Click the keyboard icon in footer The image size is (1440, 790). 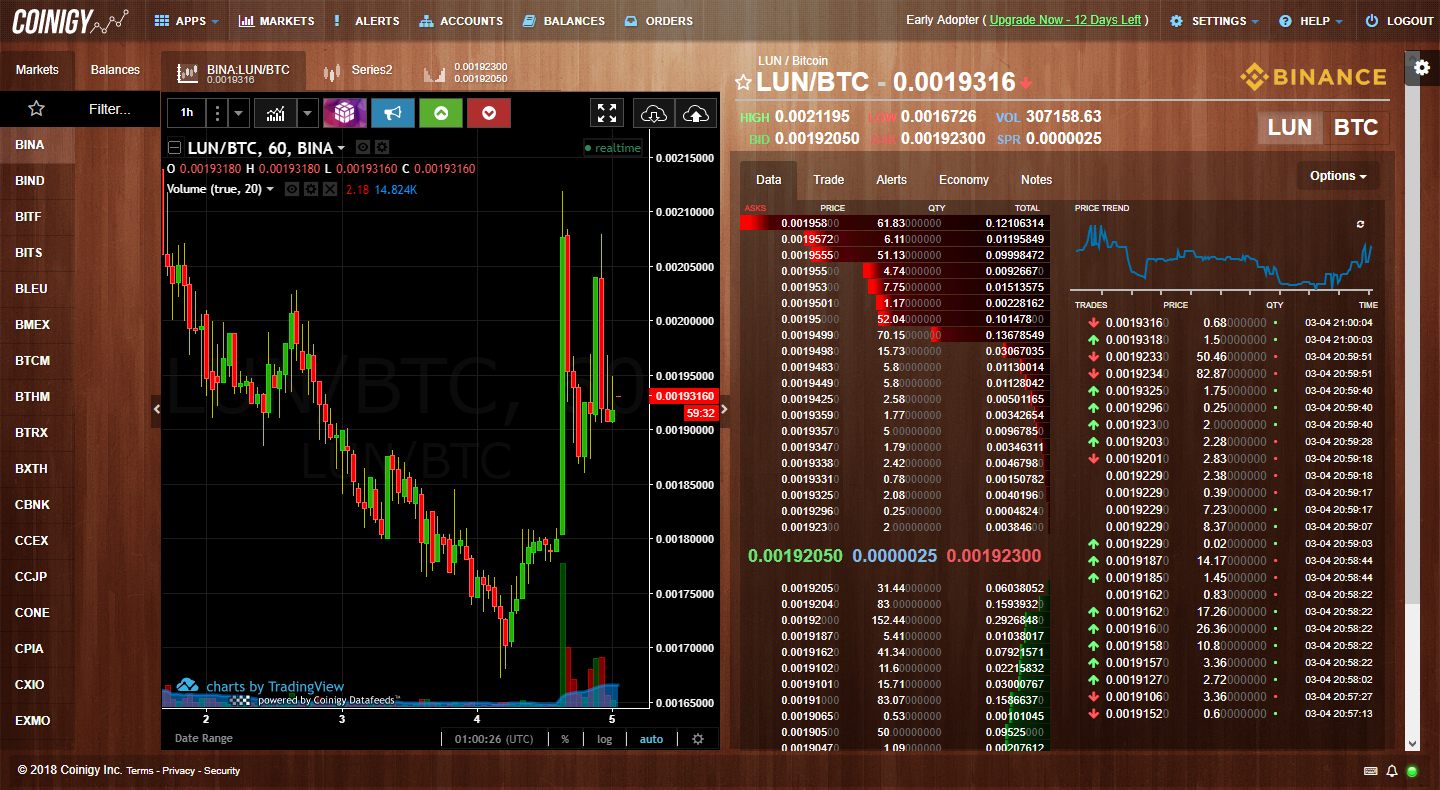pyautogui.click(x=1370, y=771)
